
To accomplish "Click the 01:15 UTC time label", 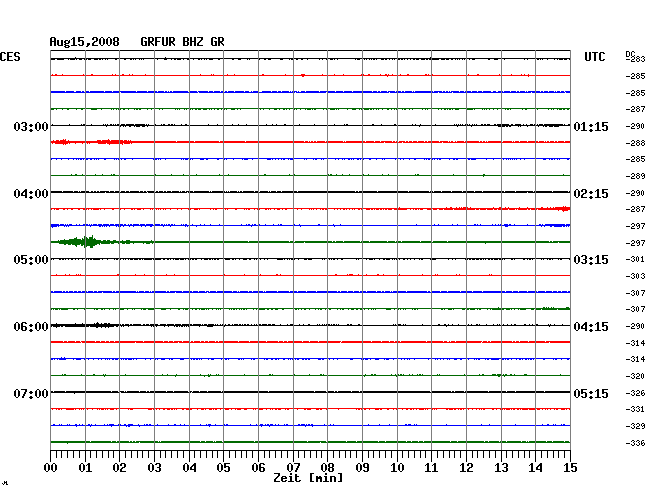I will pyautogui.click(x=591, y=126).
